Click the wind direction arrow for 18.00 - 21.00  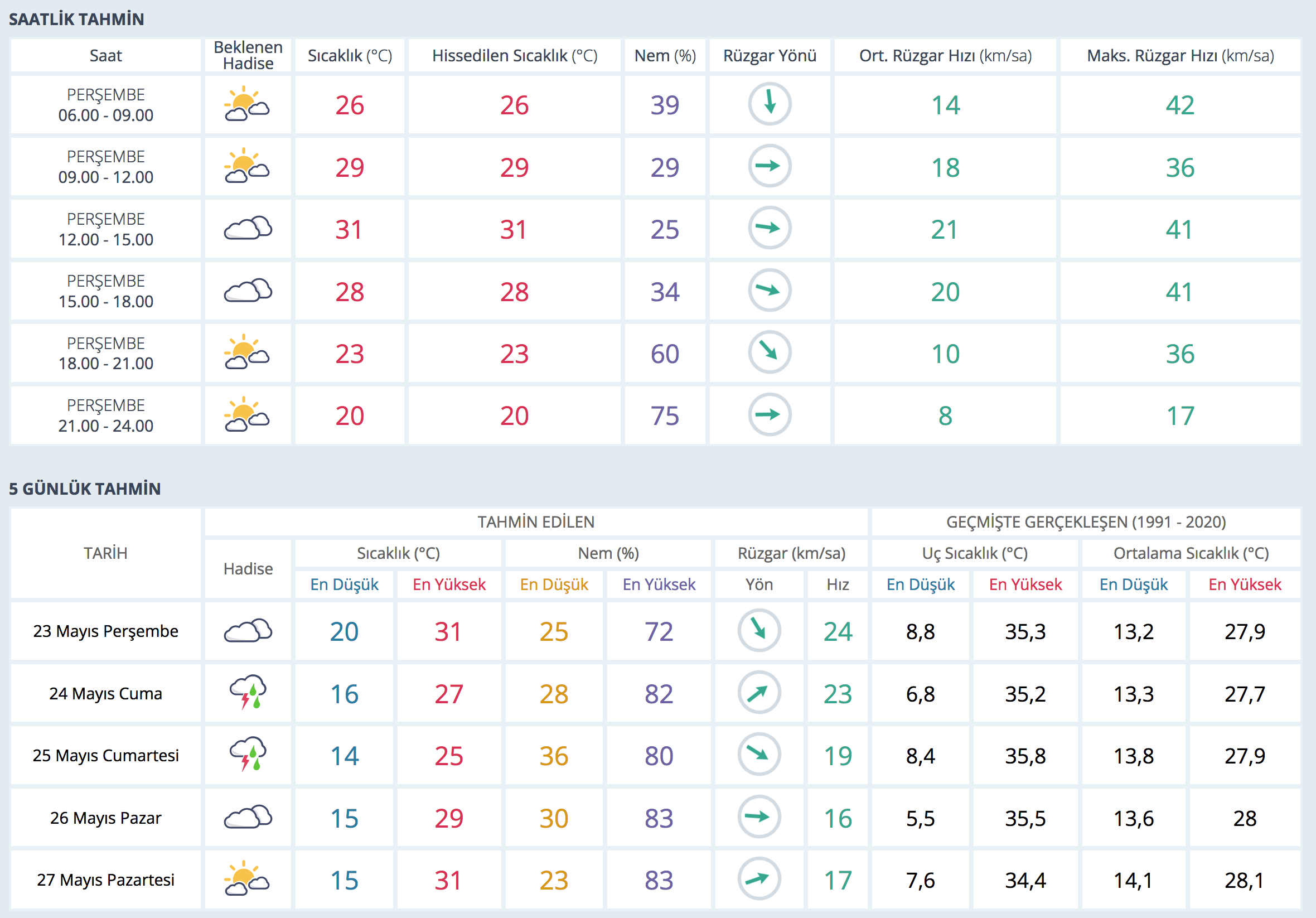769,352
